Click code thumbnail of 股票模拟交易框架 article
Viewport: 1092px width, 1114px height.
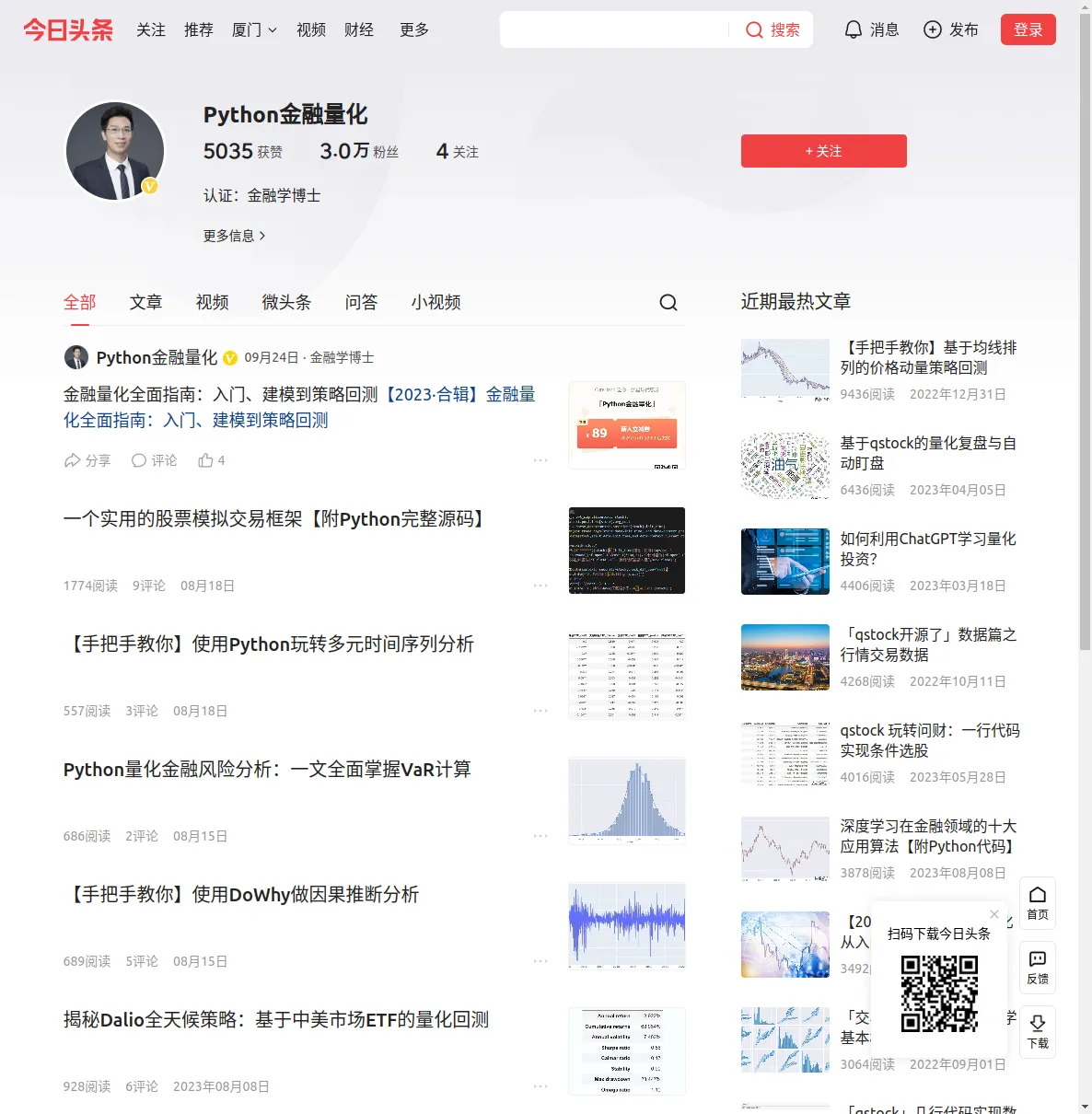(x=627, y=551)
